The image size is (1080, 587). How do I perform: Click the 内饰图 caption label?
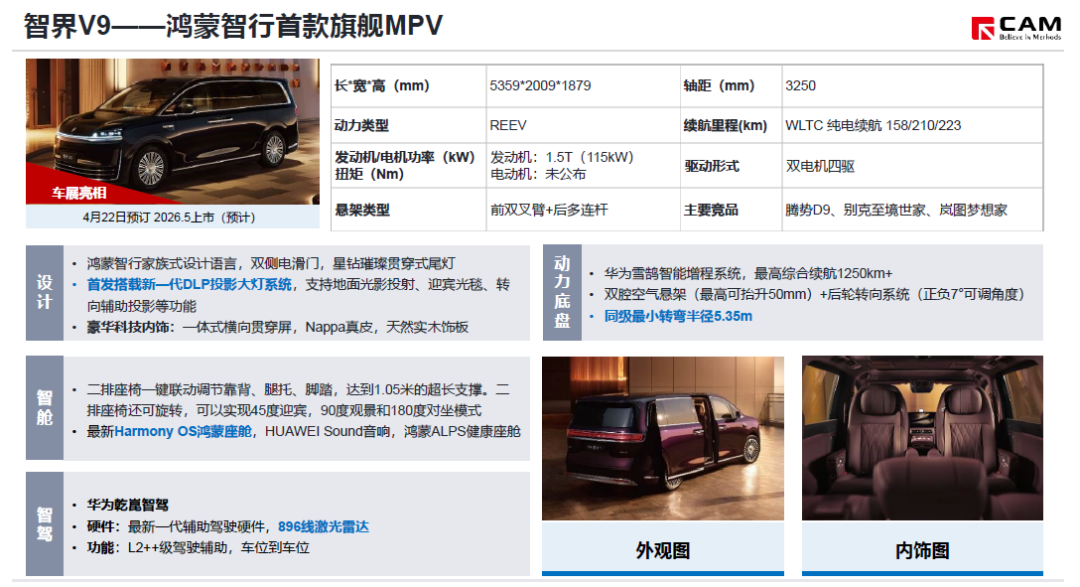(x=922, y=550)
